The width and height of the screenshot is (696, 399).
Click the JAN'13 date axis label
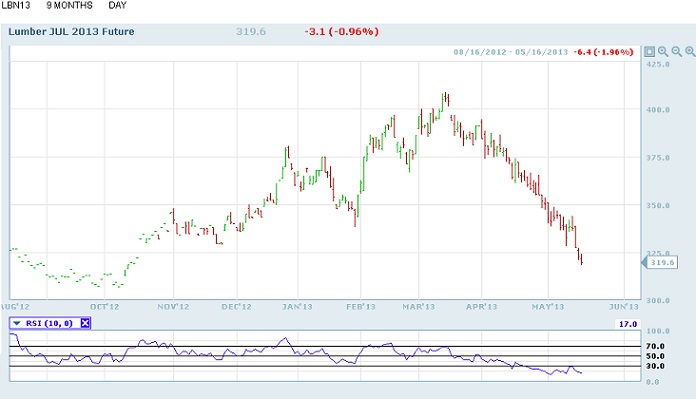point(297,307)
